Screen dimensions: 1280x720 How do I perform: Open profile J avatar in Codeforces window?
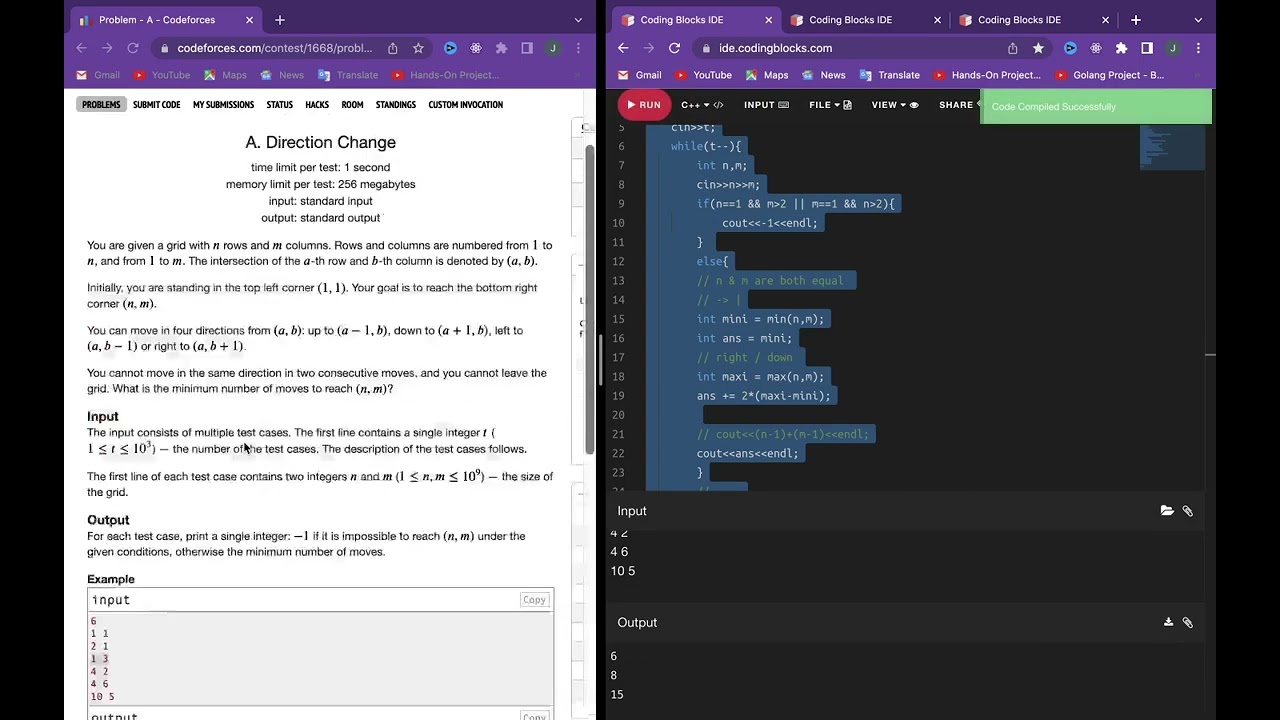coord(553,48)
